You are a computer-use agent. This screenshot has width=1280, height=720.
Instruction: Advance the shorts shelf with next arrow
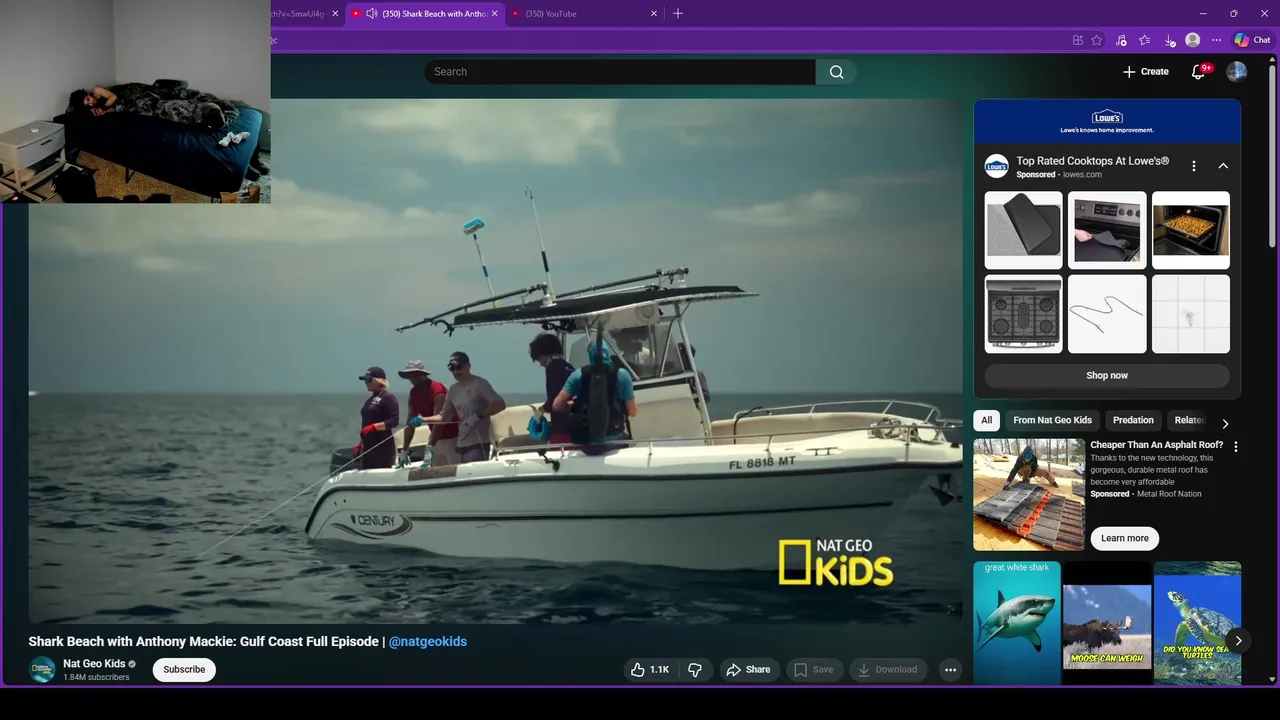[x=1238, y=641]
